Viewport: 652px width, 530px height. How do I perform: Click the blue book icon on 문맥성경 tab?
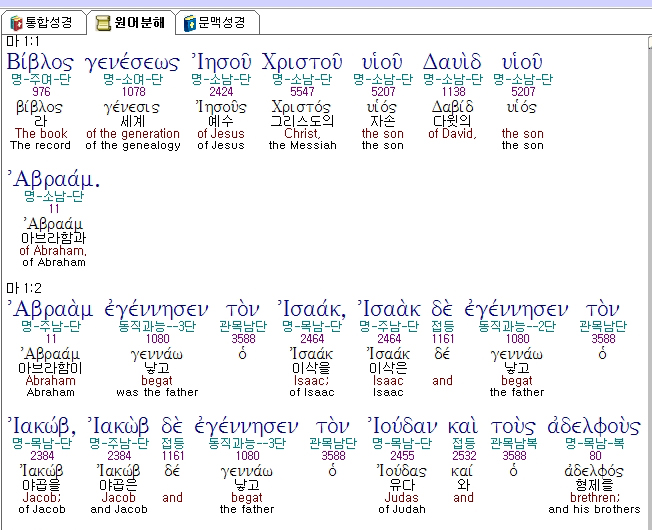(x=190, y=22)
